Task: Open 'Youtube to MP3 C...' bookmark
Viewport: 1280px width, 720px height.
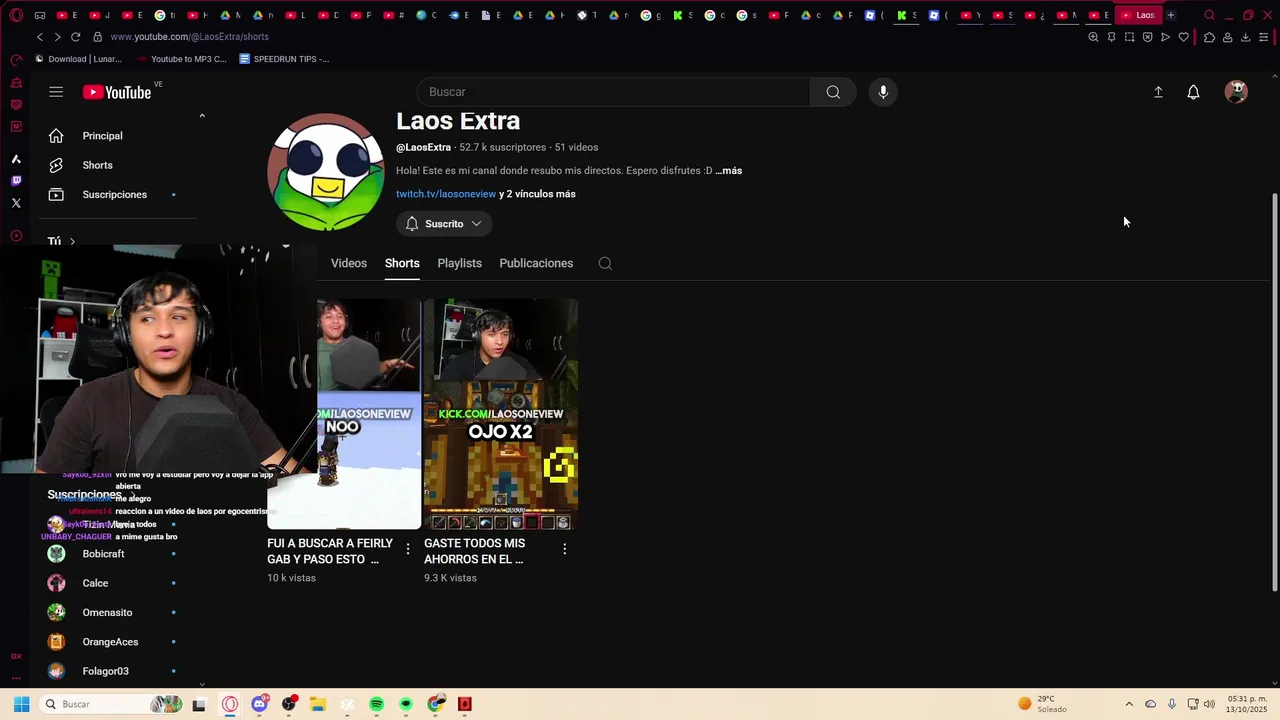Action: click(181, 59)
